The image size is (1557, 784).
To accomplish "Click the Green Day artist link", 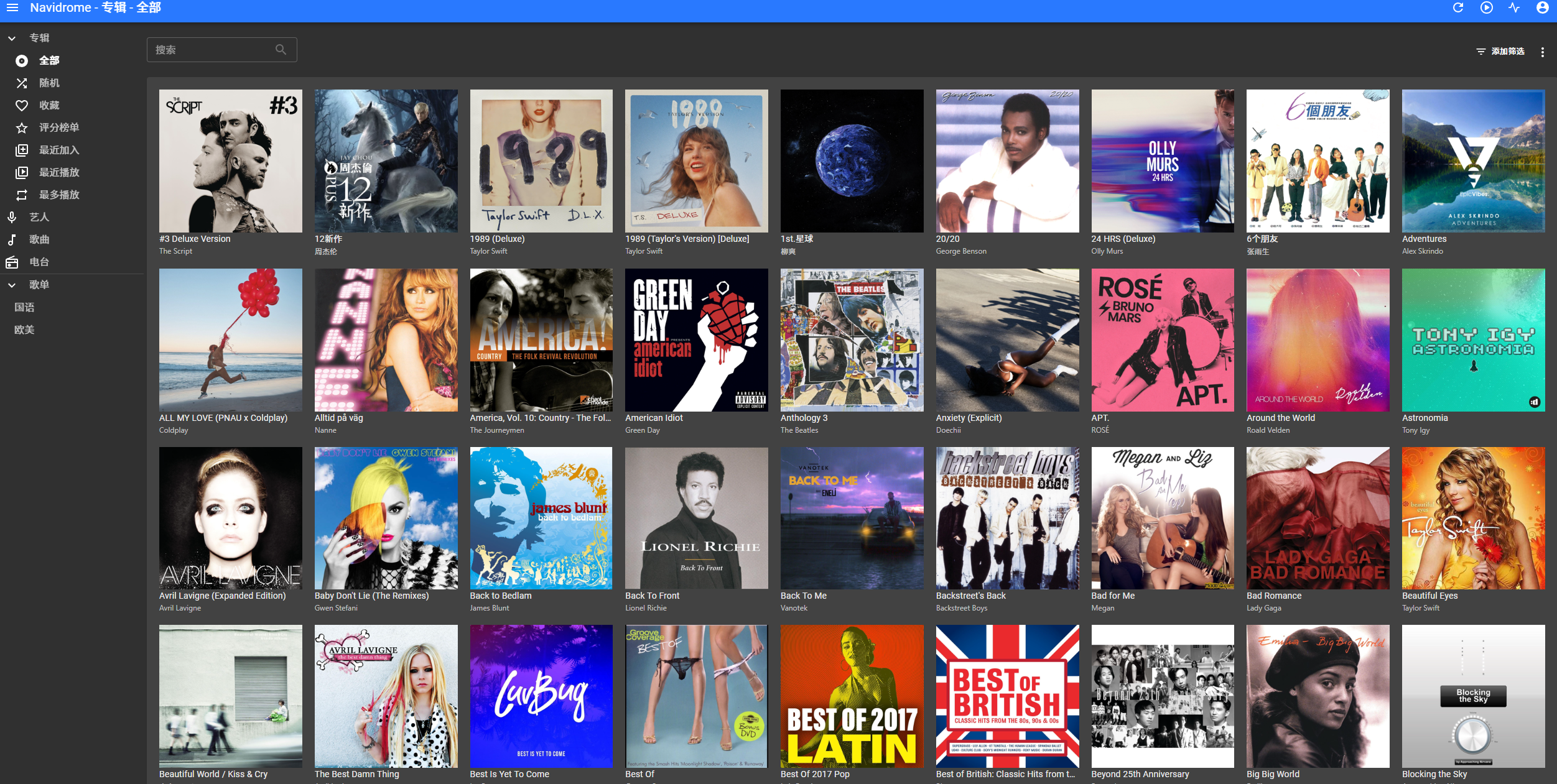I will (x=643, y=430).
